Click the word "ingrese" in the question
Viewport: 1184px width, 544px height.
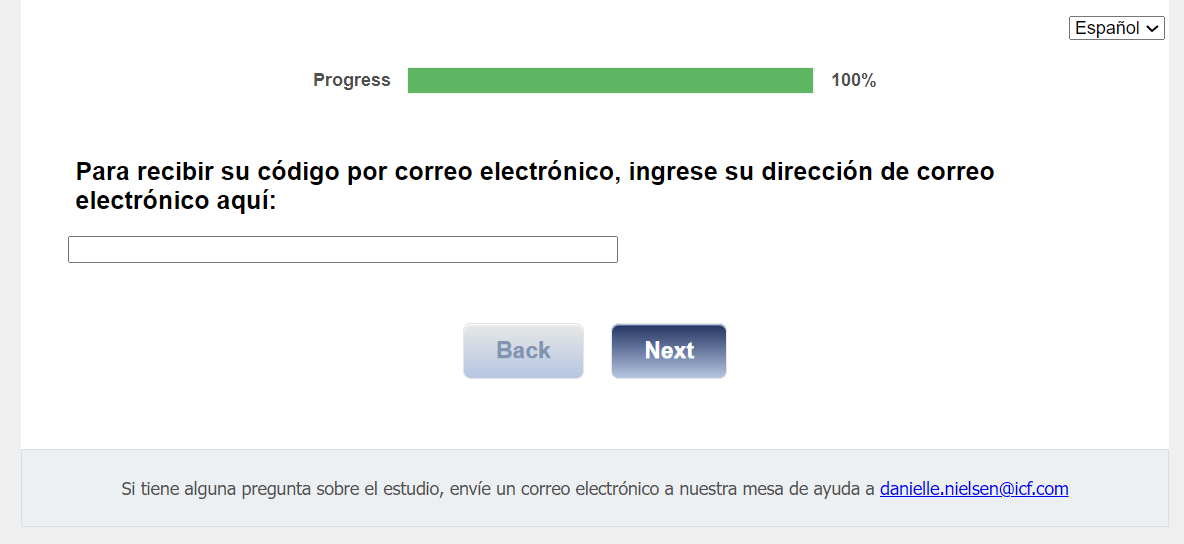click(673, 172)
